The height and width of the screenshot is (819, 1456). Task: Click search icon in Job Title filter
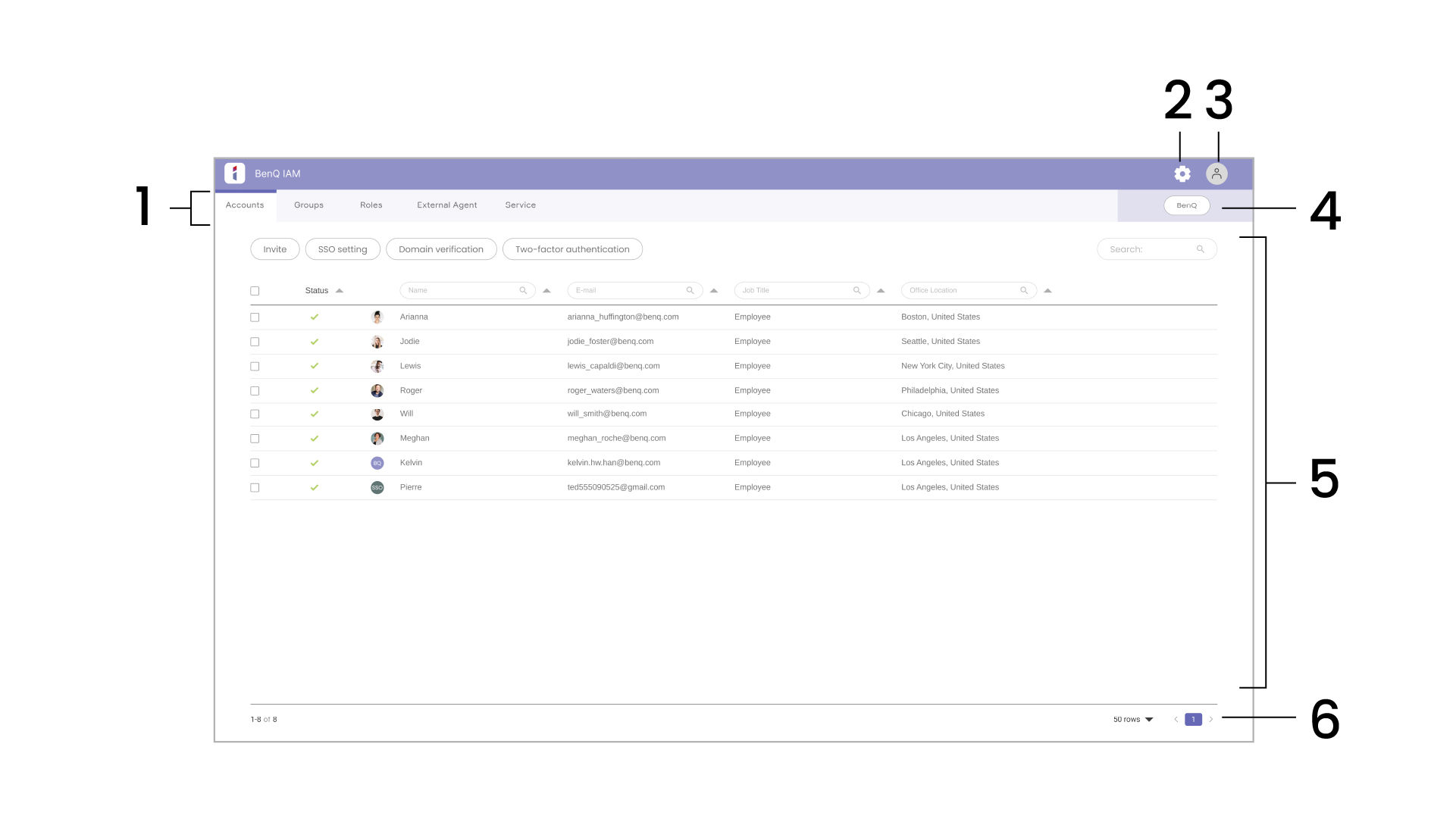857,291
